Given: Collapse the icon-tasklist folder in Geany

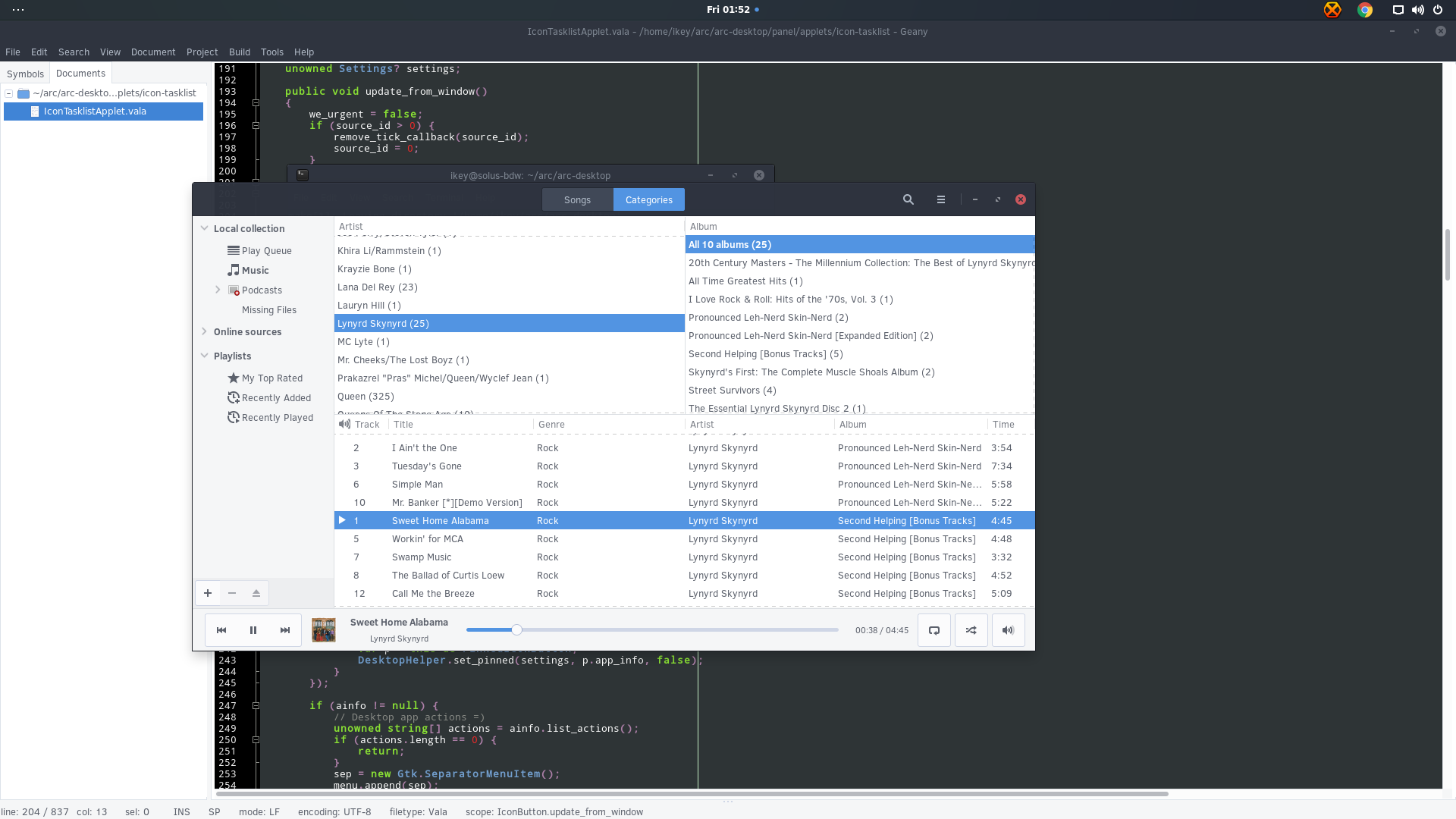Looking at the screenshot, I should tap(9, 93).
